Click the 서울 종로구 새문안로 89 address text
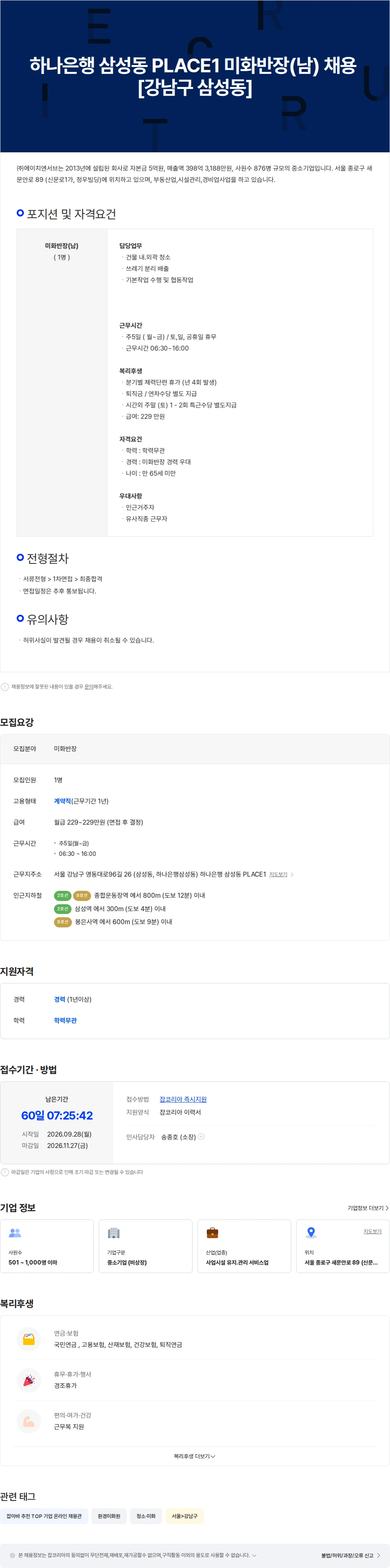 341,1262
